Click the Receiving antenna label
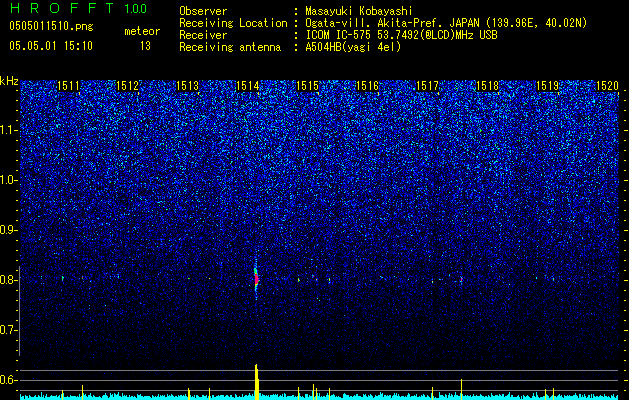This screenshot has height=400, width=629. tap(230, 47)
